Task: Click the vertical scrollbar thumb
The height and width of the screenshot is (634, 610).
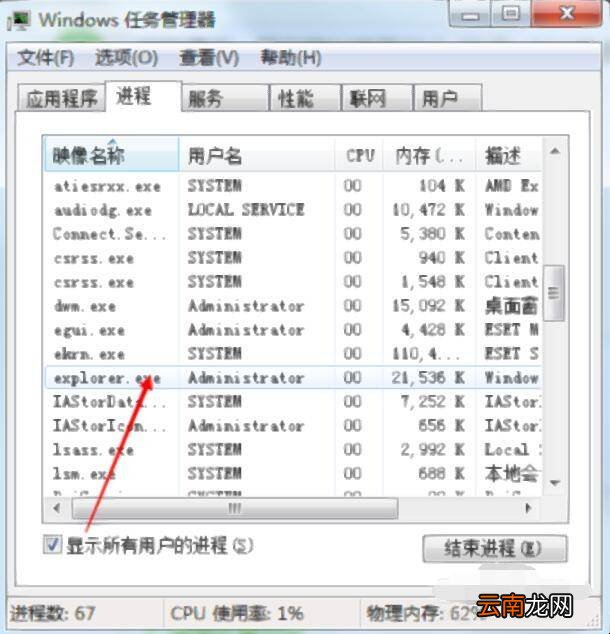Action: [x=554, y=293]
